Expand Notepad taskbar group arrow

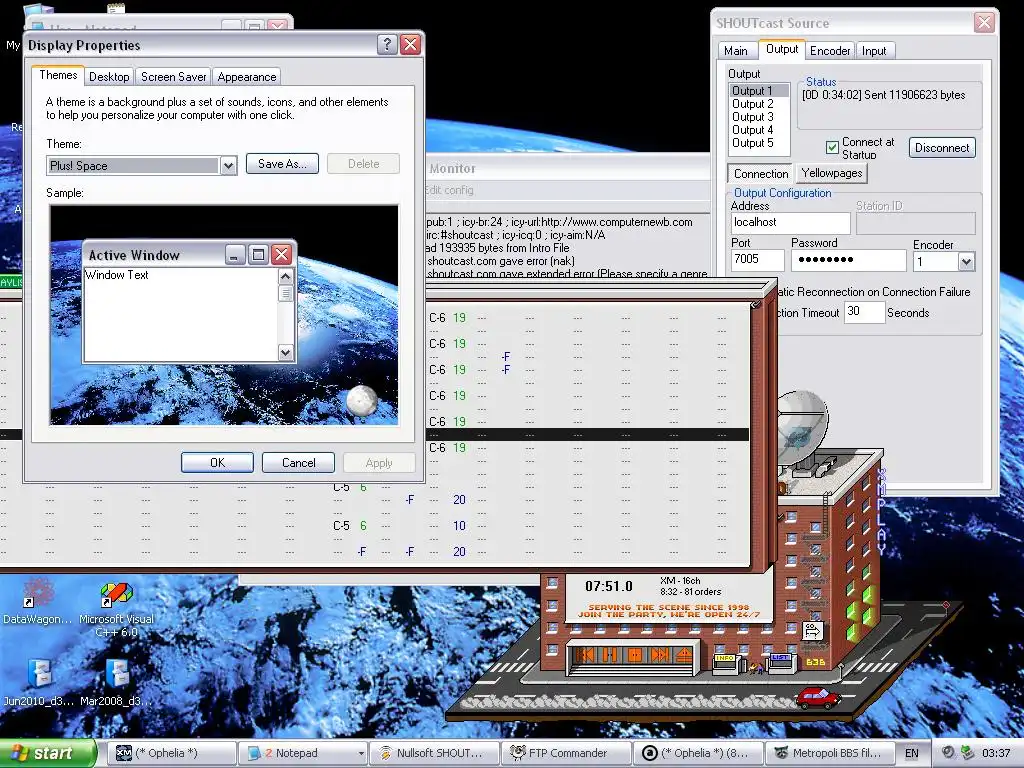[360, 753]
